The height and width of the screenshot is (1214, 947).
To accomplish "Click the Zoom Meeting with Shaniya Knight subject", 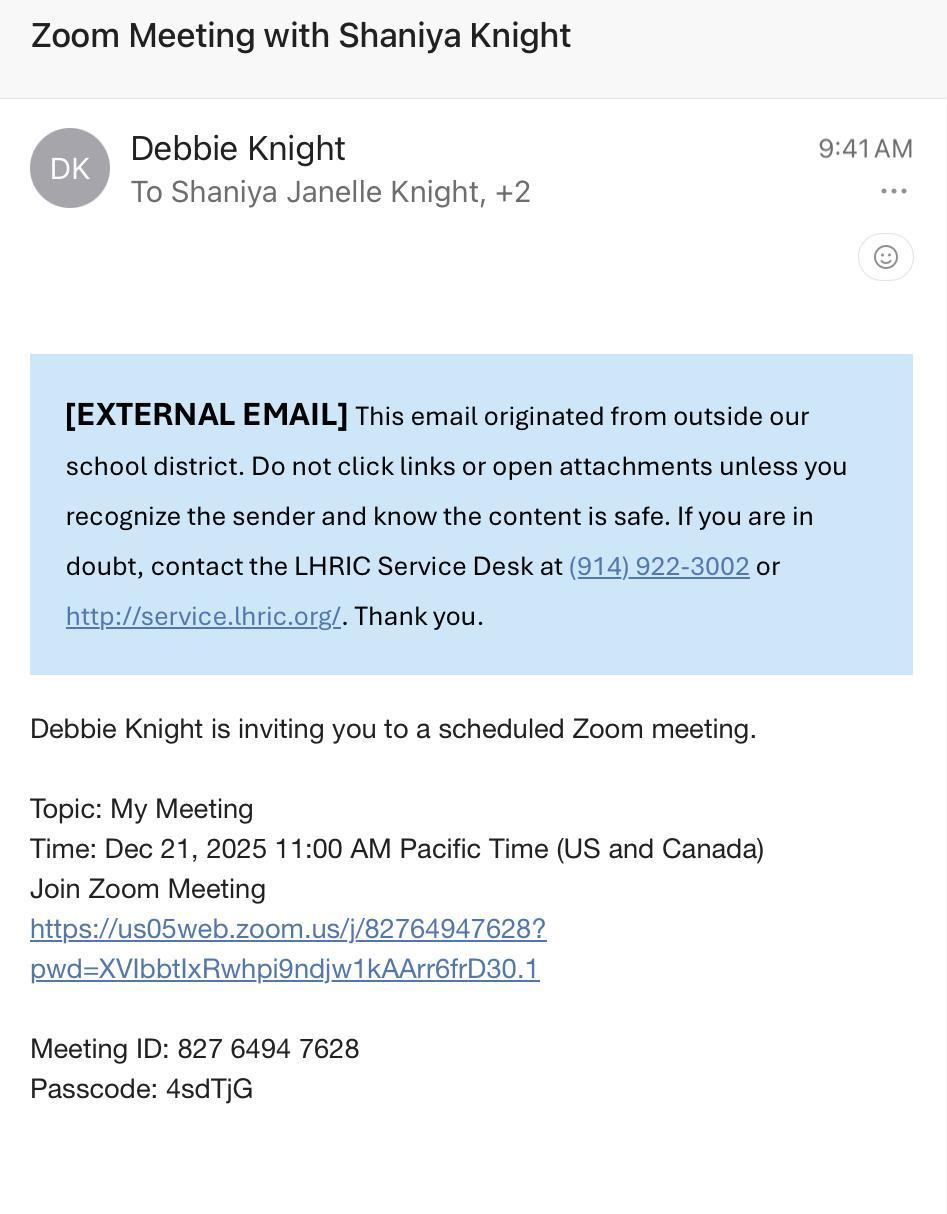I will coord(301,36).
